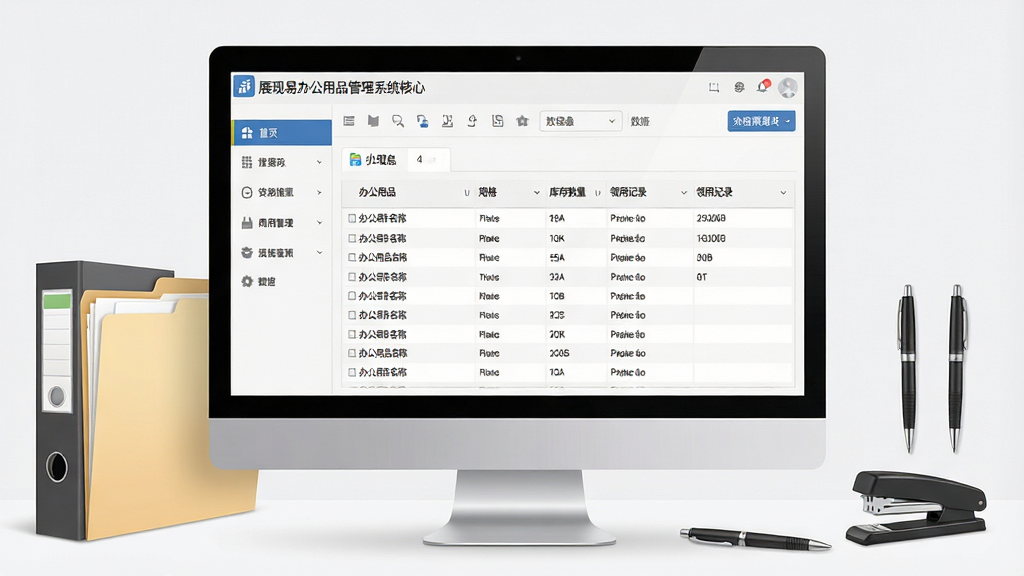Toggle sort arrow on 库存数量 column
The image size is (1024, 576).
598,193
